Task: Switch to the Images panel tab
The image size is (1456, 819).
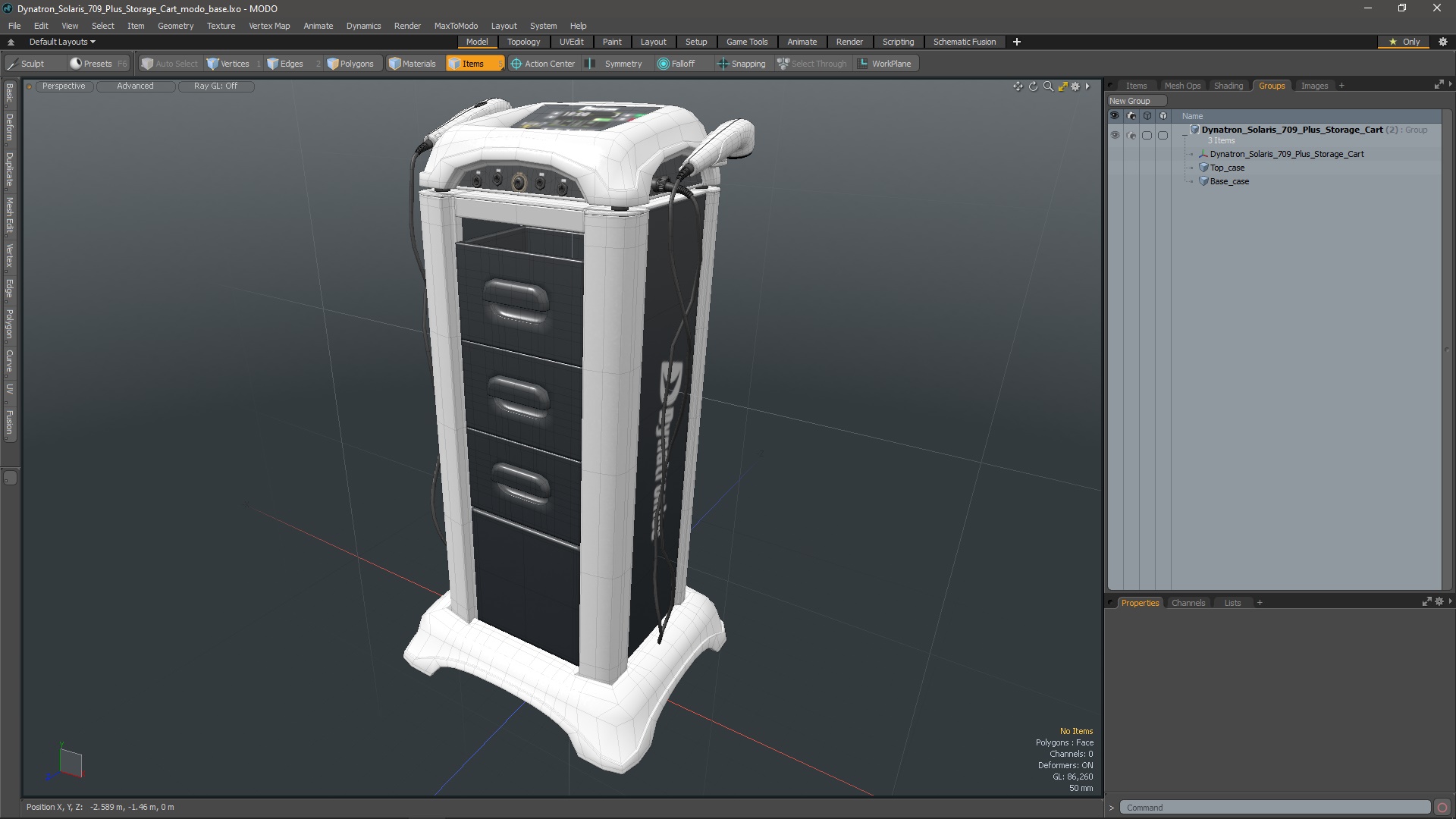Action: 1314,86
